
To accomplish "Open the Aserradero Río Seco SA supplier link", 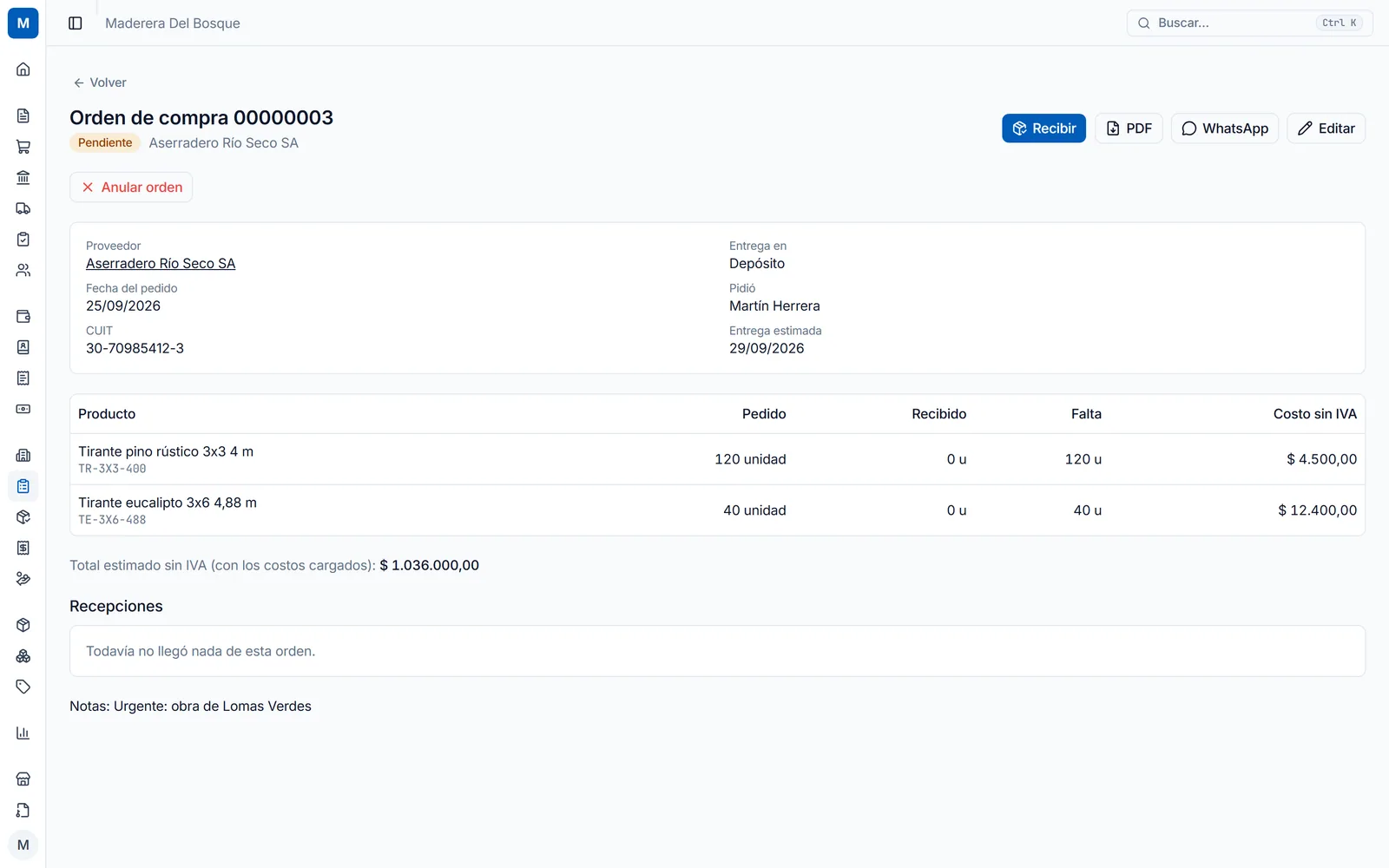I will 161,264.
